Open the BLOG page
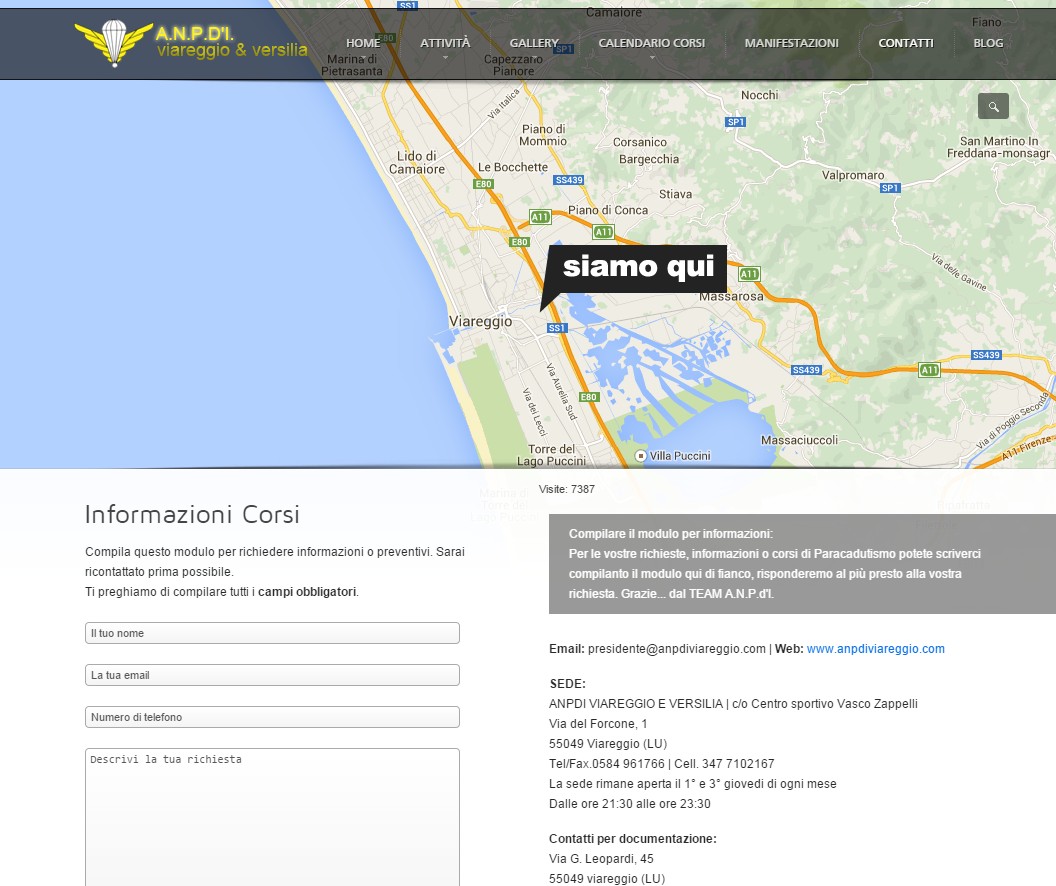Image resolution: width=1056 pixels, height=886 pixels. tap(988, 43)
